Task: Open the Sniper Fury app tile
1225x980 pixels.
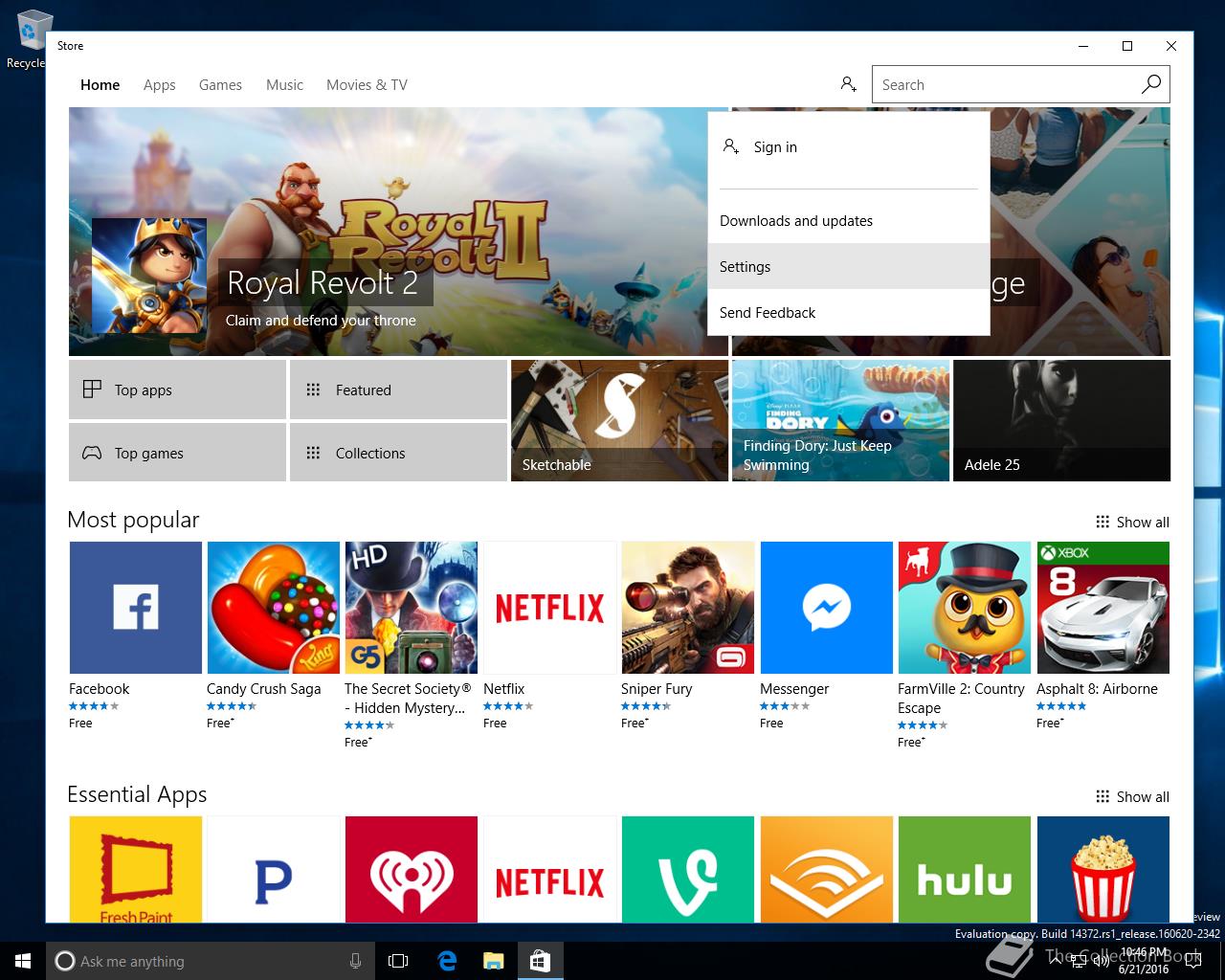Action: [x=688, y=608]
